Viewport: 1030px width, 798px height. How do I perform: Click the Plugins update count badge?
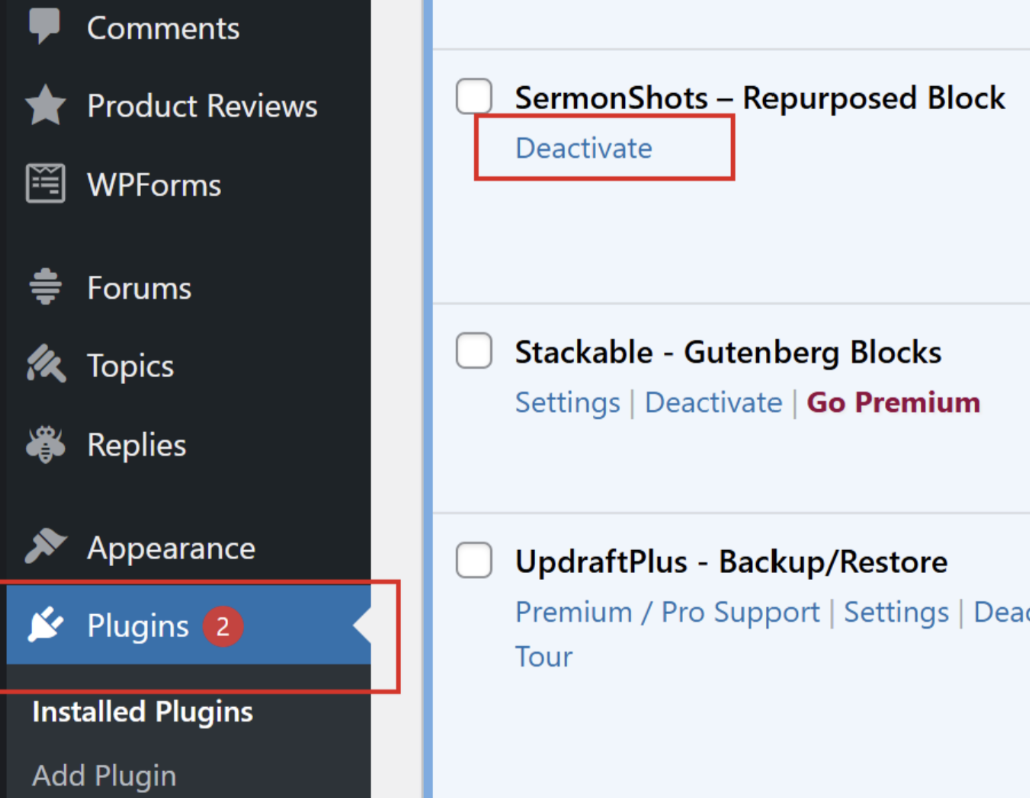(x=223, y=627)
